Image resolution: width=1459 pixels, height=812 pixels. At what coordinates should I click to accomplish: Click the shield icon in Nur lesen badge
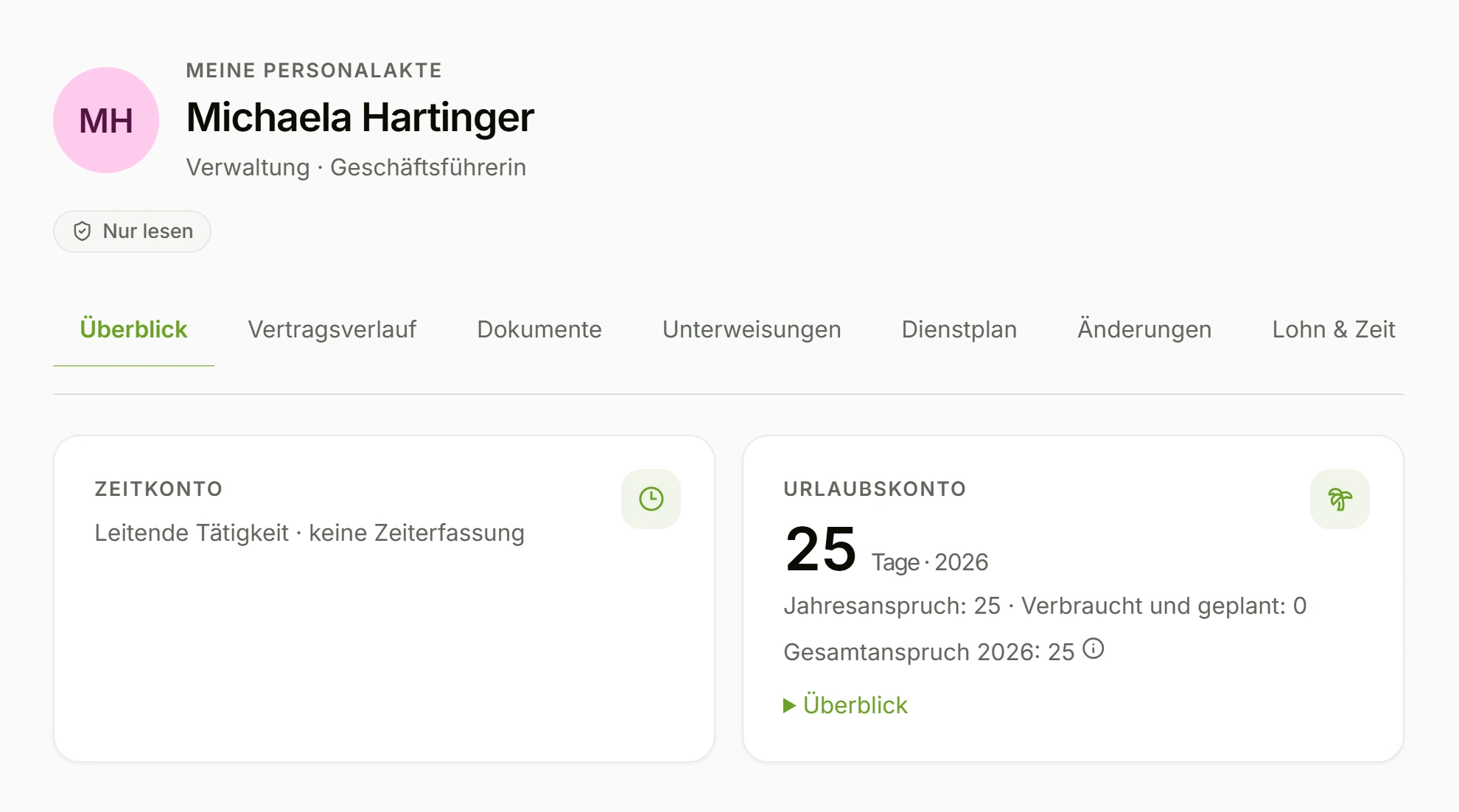(83, 231)
